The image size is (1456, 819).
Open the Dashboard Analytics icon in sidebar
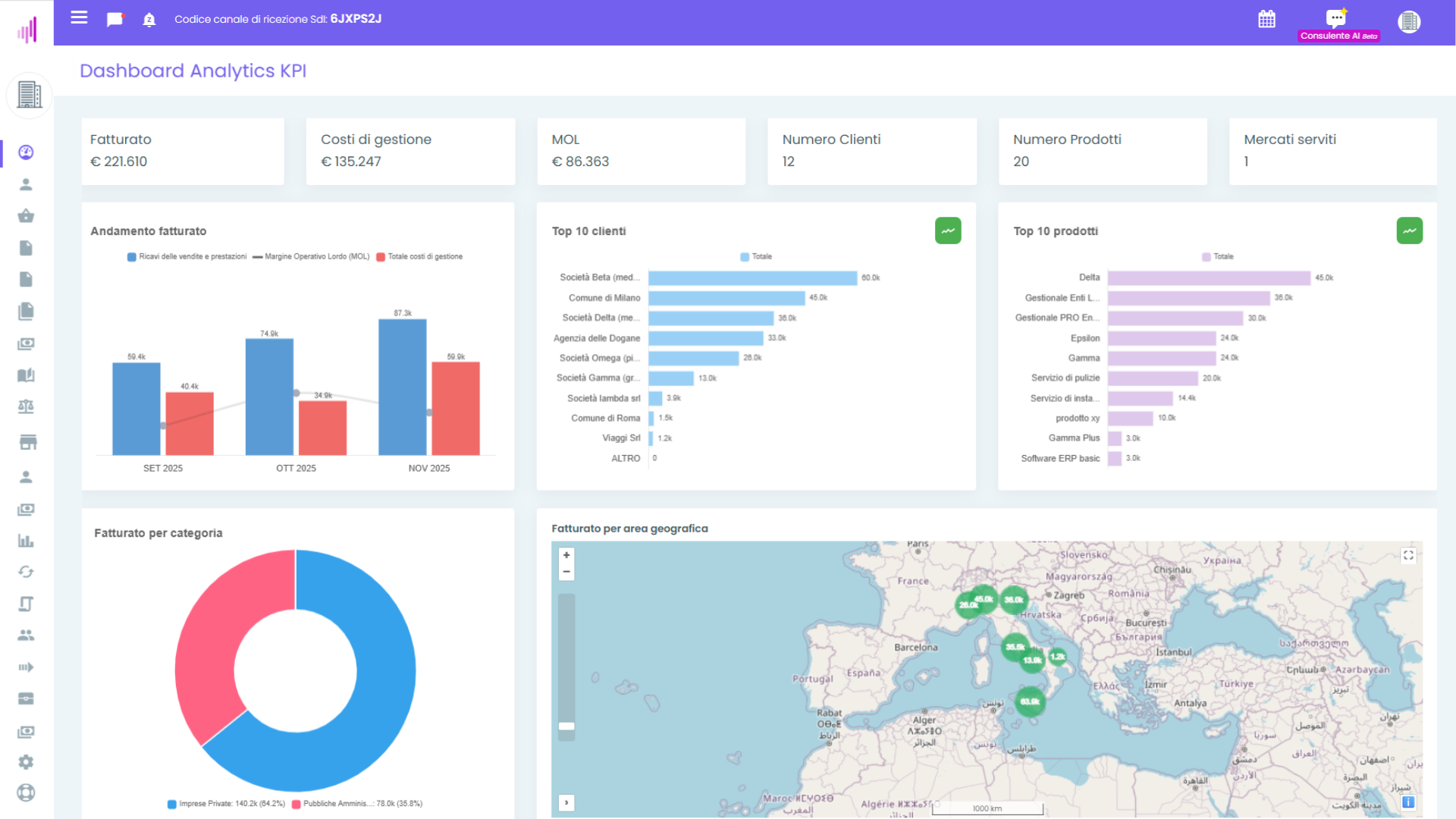tap(27, 152)
